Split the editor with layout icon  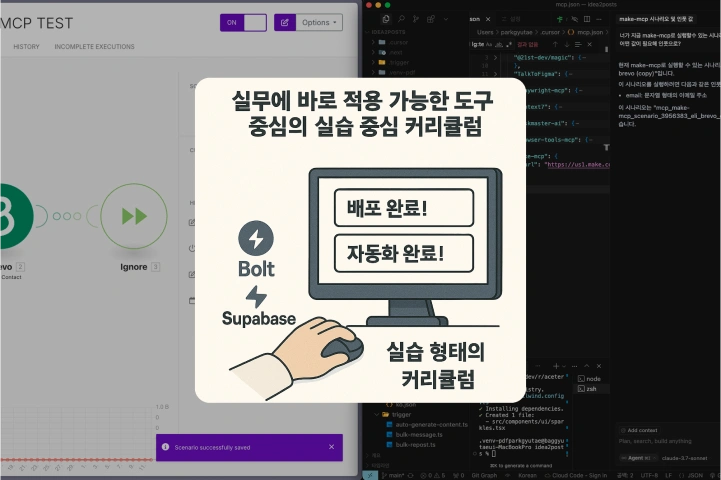click(587, 19)
